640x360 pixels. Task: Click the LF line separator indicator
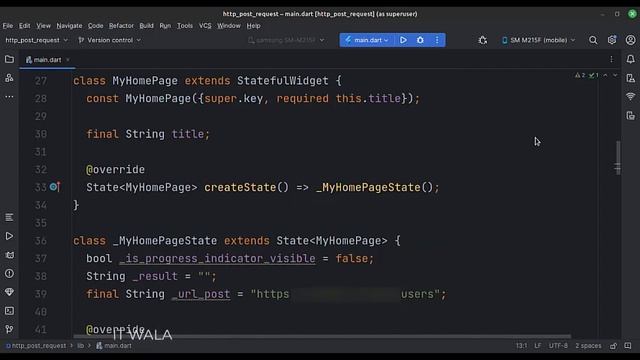538,346
